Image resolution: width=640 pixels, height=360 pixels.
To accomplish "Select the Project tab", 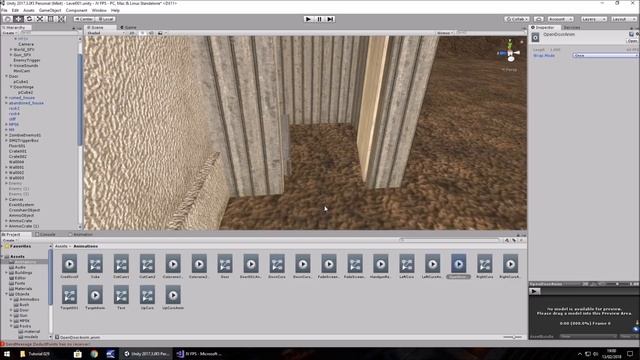I will (x=12, y=234).
